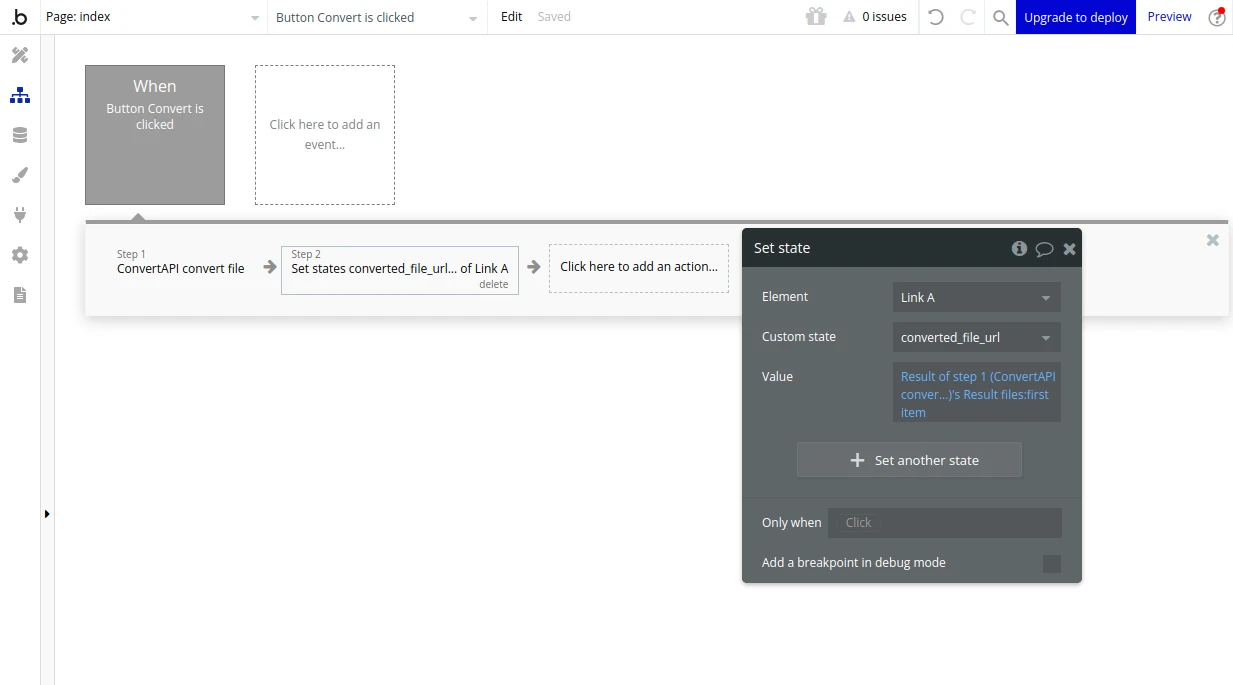The width and height of the screenshot is (1233, 685).
Task: Click here to add an action placeholder
Action: click(638, 266)
